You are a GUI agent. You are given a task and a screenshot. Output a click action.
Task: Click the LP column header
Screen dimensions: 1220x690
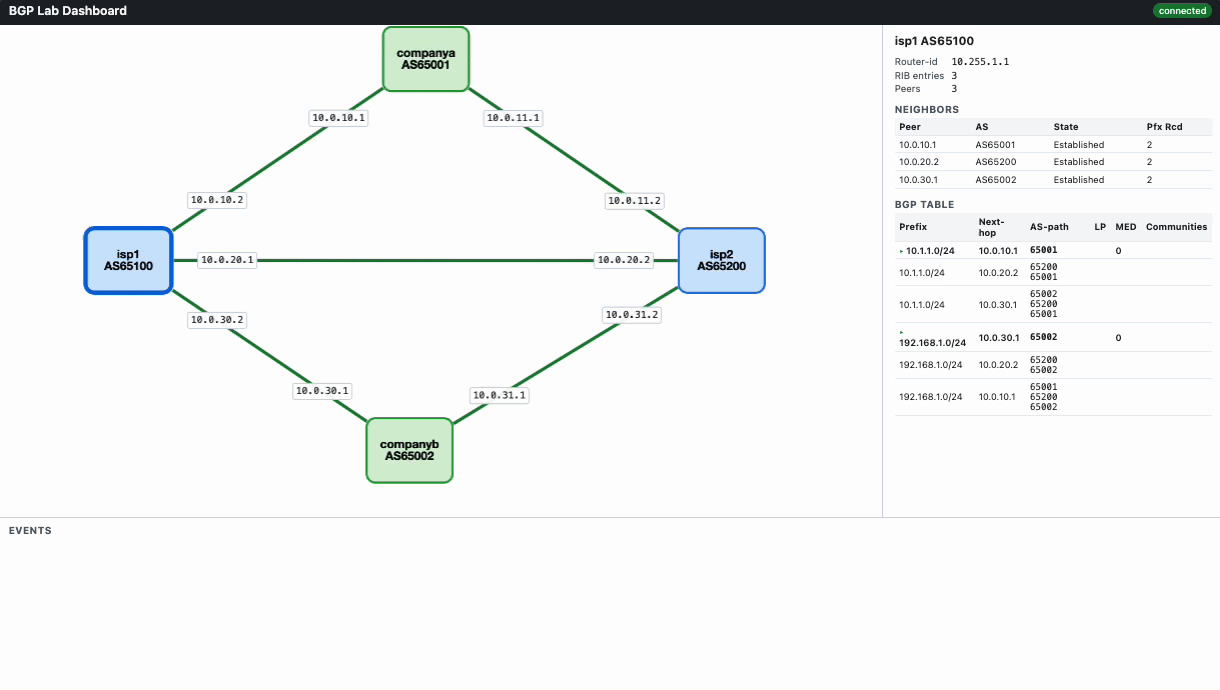(1100, 227)
